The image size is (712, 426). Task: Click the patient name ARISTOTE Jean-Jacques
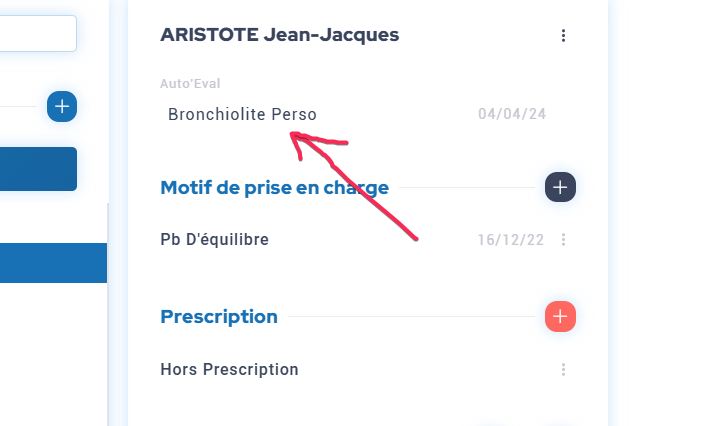coord(279,35)
